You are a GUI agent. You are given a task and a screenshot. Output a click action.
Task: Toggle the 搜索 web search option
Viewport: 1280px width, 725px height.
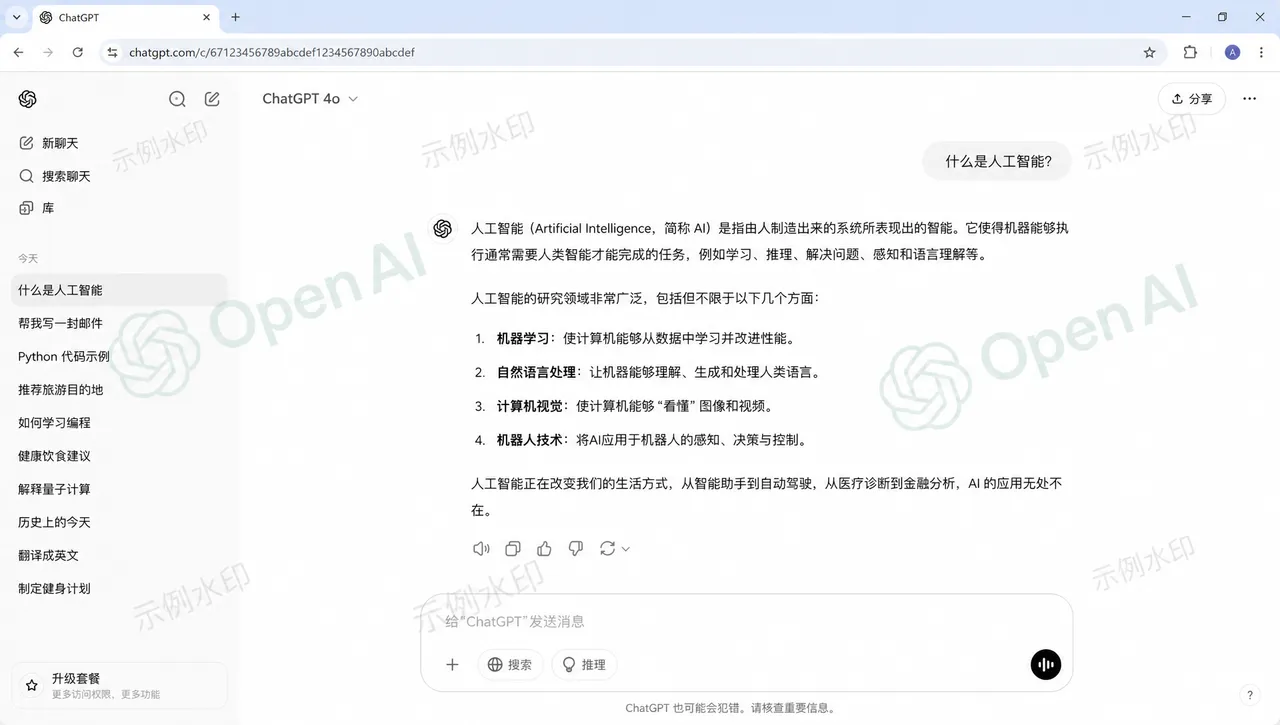510,665
